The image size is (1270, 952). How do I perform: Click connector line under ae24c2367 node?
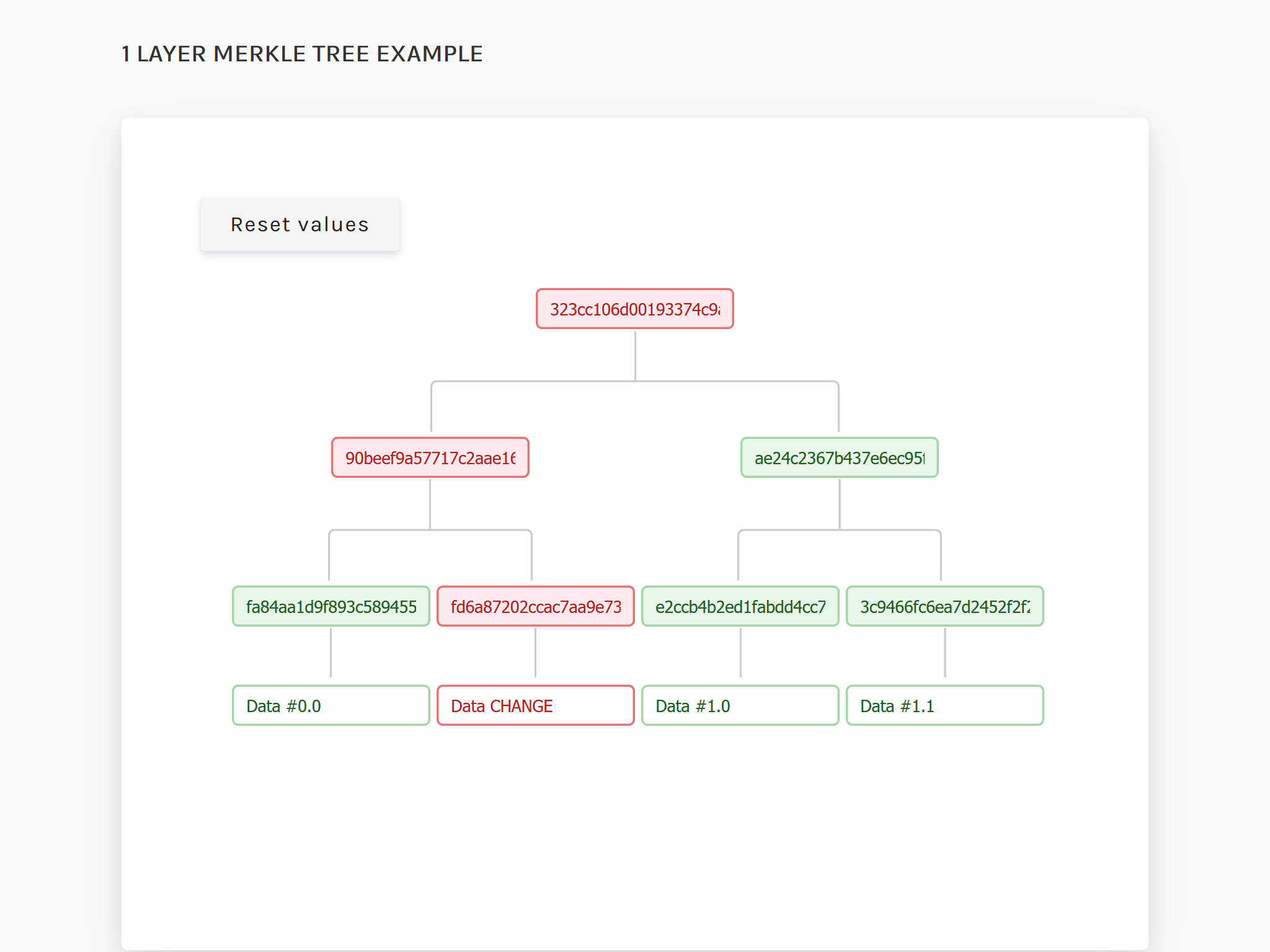[840, 503]
